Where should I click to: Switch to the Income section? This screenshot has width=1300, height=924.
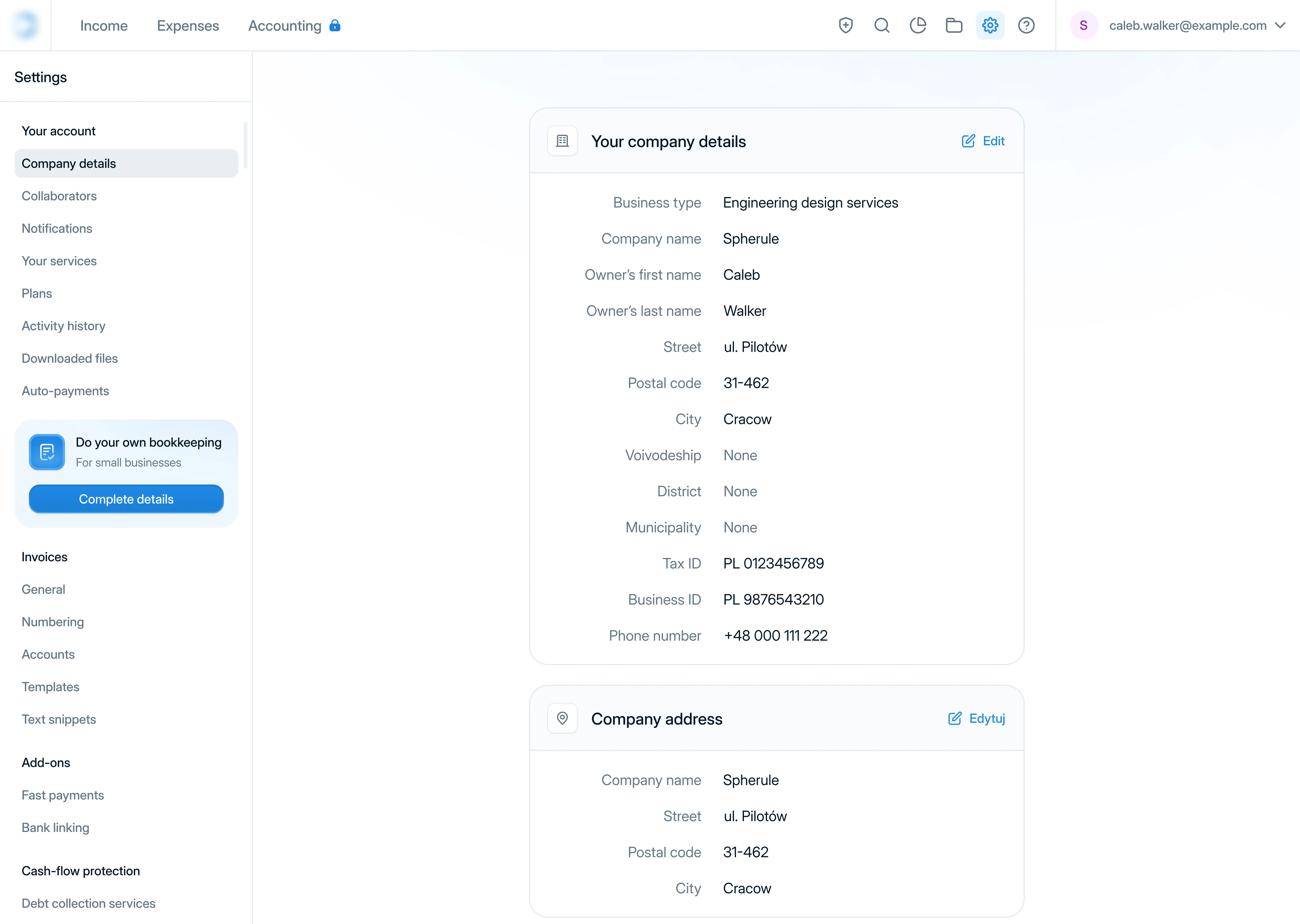coord(104,26)
